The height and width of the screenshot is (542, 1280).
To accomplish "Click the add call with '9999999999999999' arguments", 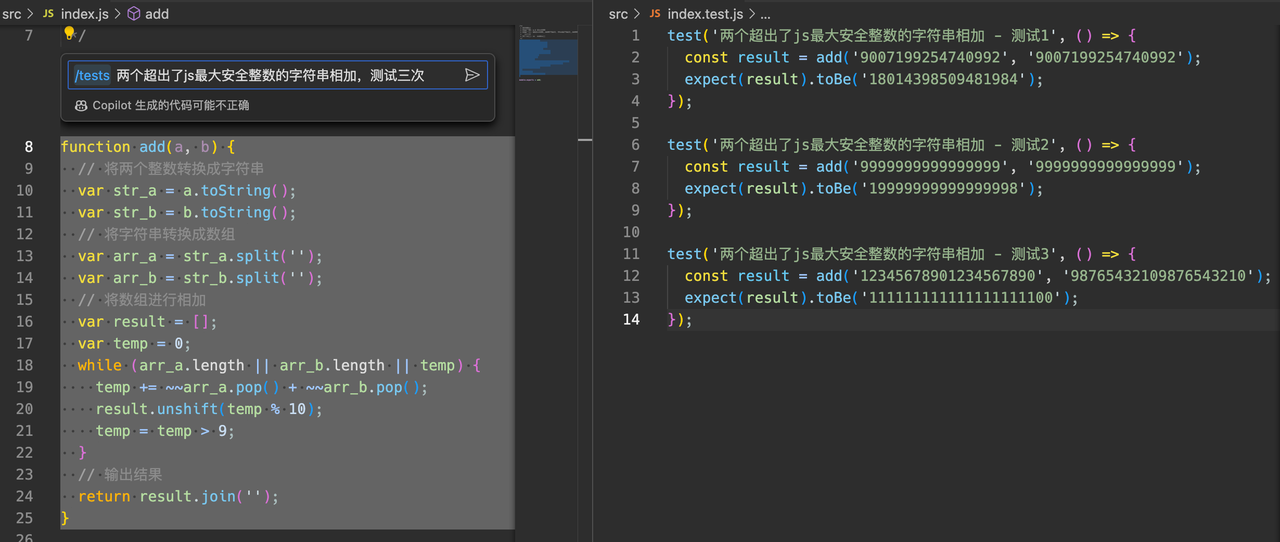I will [x=943, y=167].
